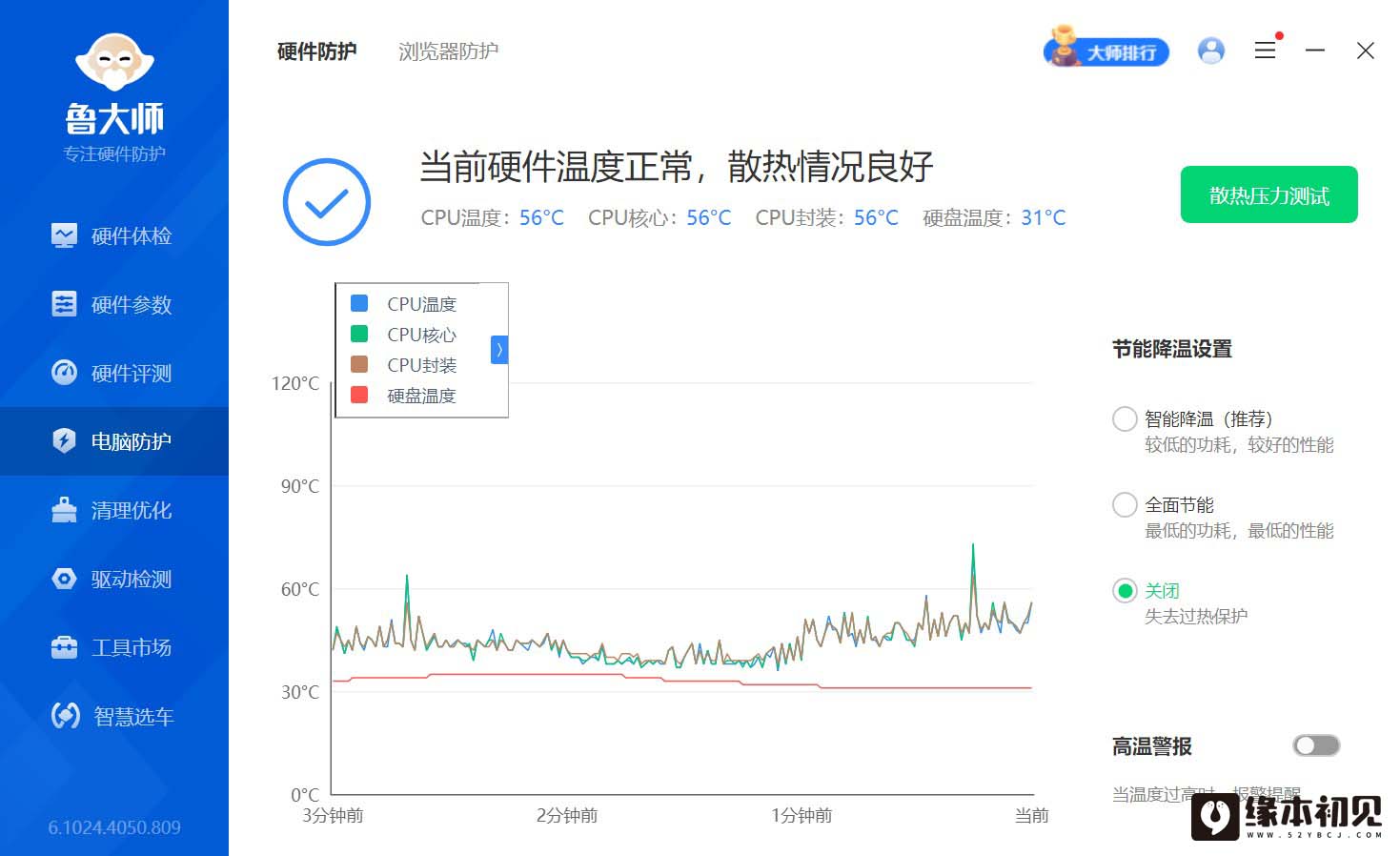Enable the 高温警报 switch

1316,745
